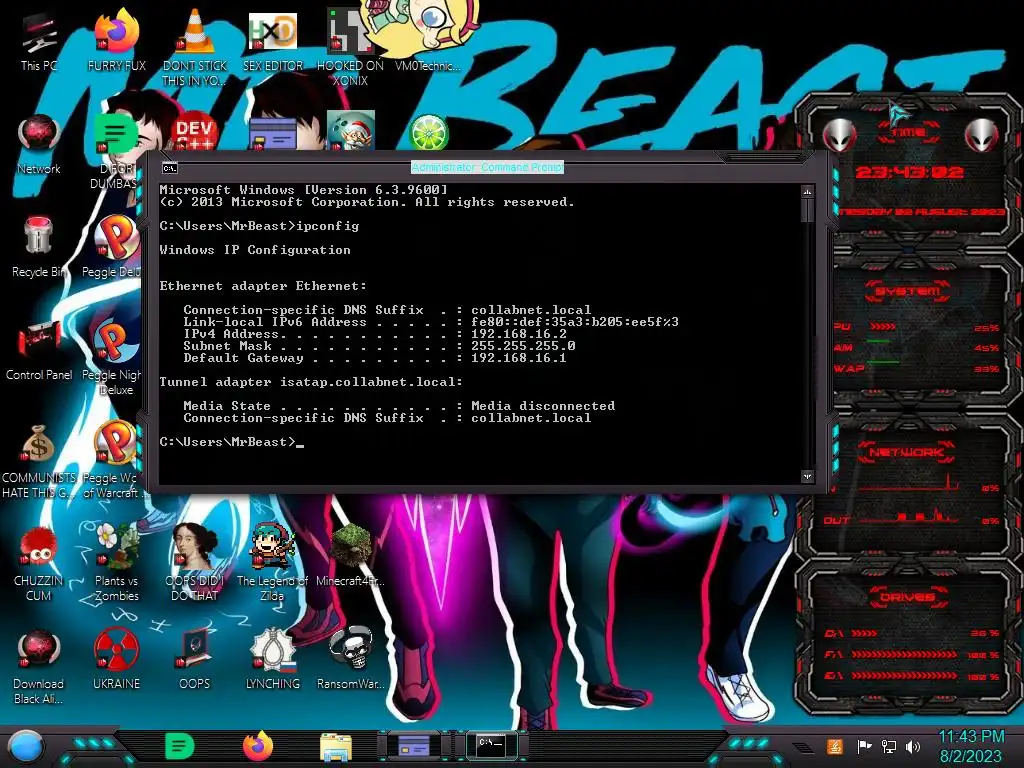Open This PC desktop icon
1024x768 pixels.
[39, 42]
